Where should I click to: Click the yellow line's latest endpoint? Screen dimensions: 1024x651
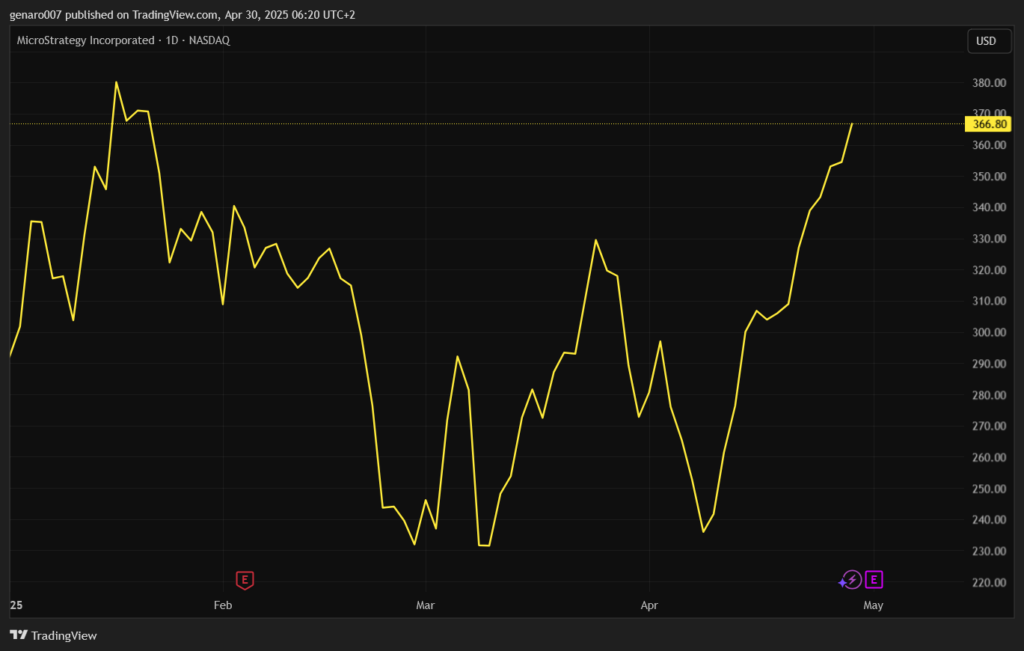tap(852, 124)
